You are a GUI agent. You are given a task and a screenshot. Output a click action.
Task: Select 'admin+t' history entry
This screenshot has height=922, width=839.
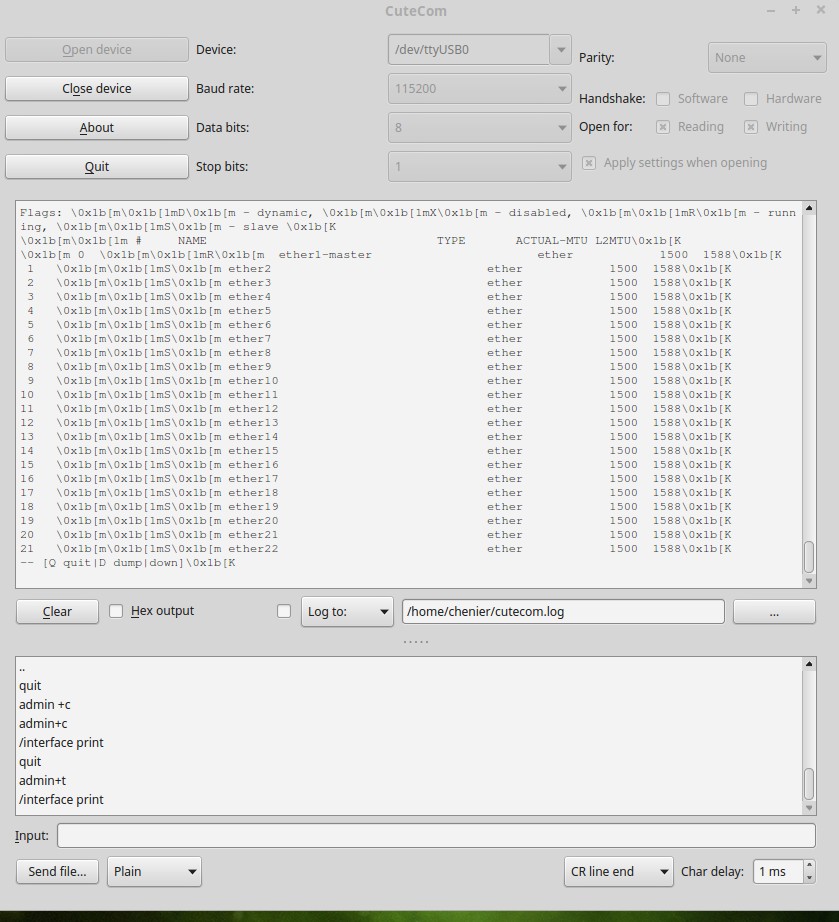click(x=42, y=780)
